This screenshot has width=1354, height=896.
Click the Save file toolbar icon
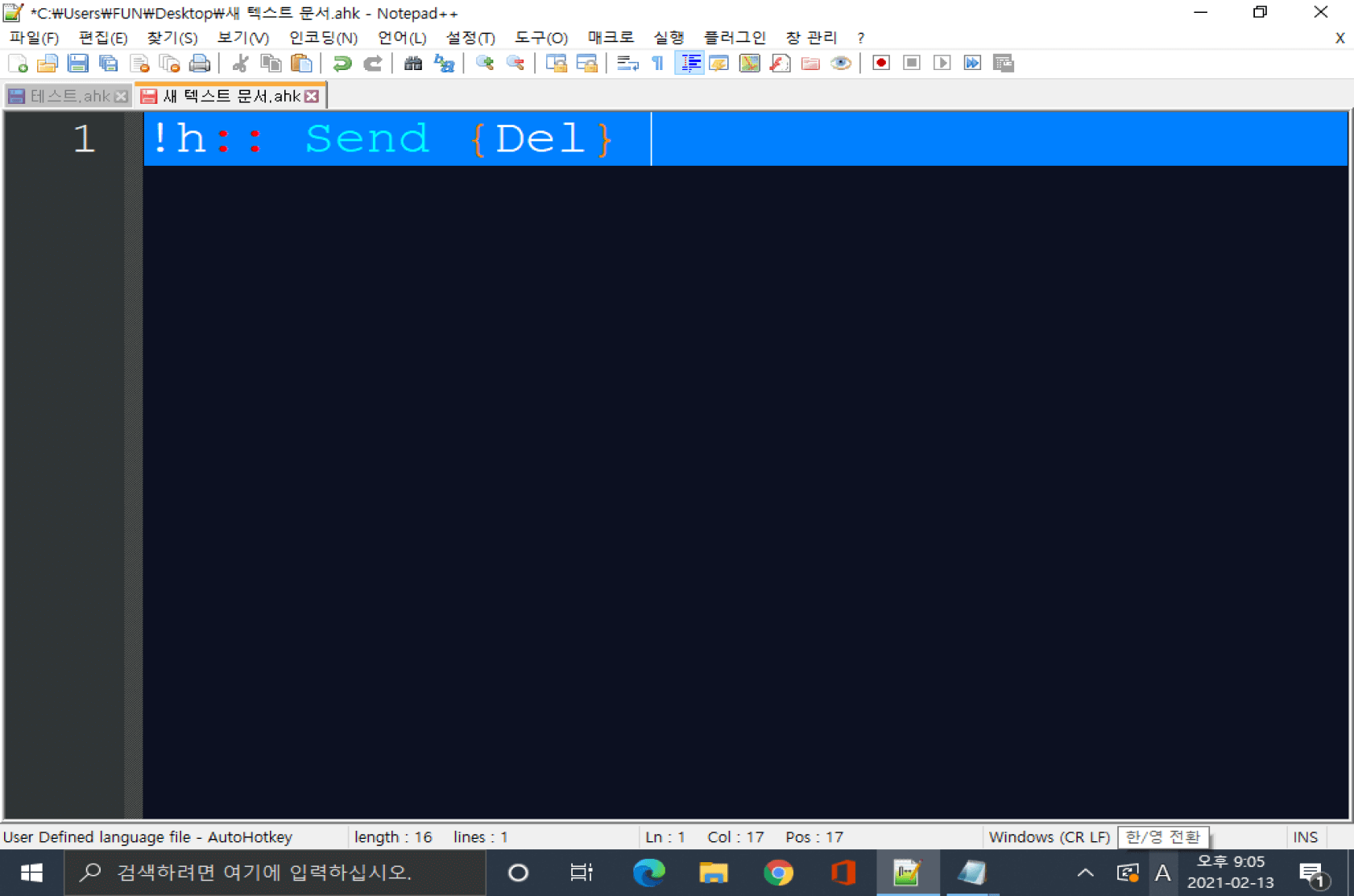(77, 64)
